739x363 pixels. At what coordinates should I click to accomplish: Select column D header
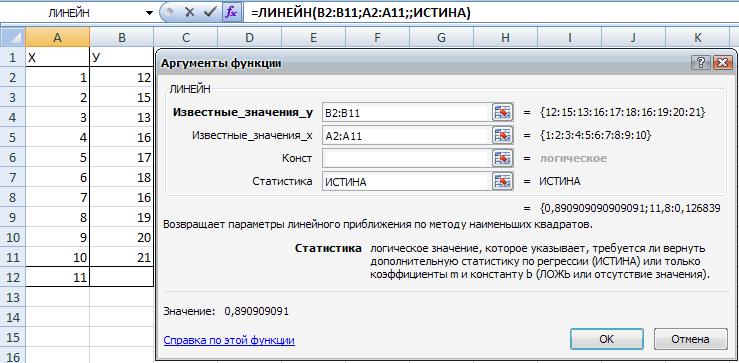tap(249, 38)
